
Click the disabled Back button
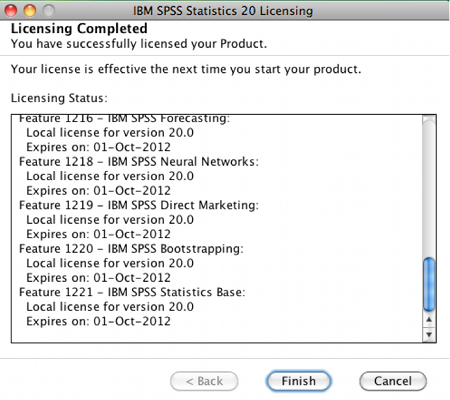click(x=204, y=381)
